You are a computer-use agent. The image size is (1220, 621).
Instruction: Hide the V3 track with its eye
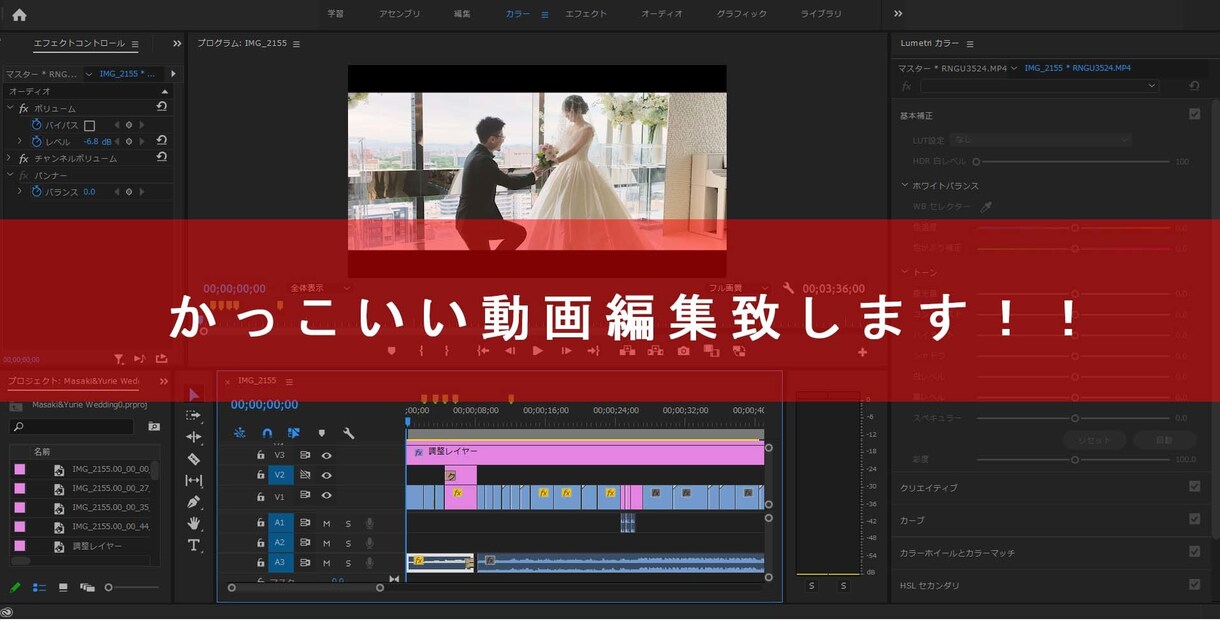coord(326,455)
